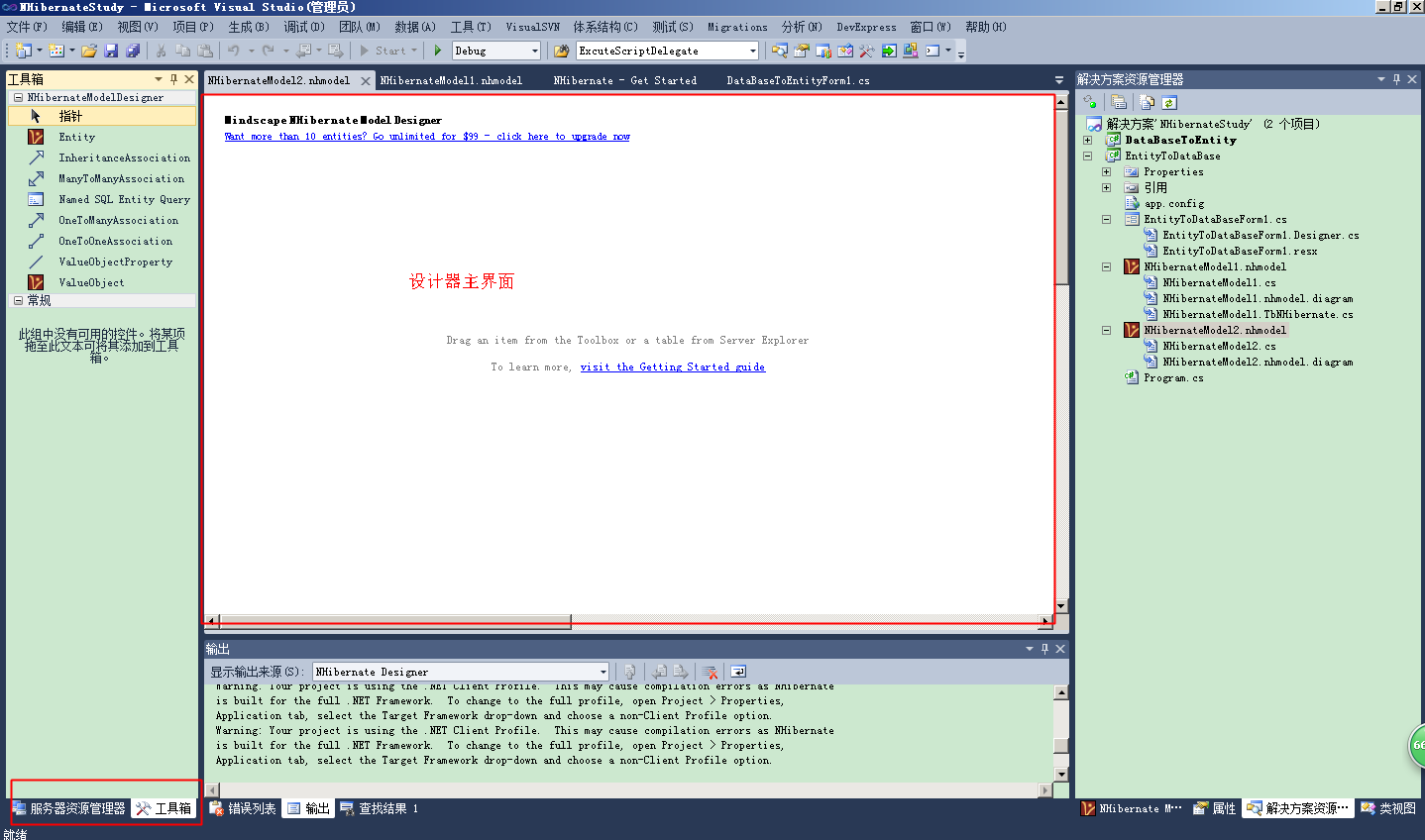
Task: Click the Open File toolbar icon
Action: point(89,51)
